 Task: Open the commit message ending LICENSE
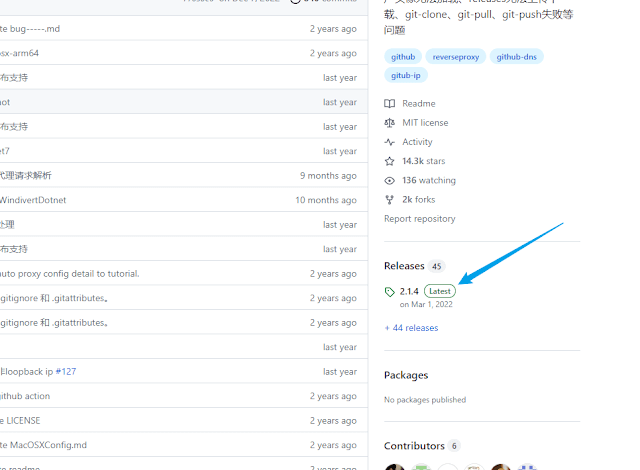[20, 421]
